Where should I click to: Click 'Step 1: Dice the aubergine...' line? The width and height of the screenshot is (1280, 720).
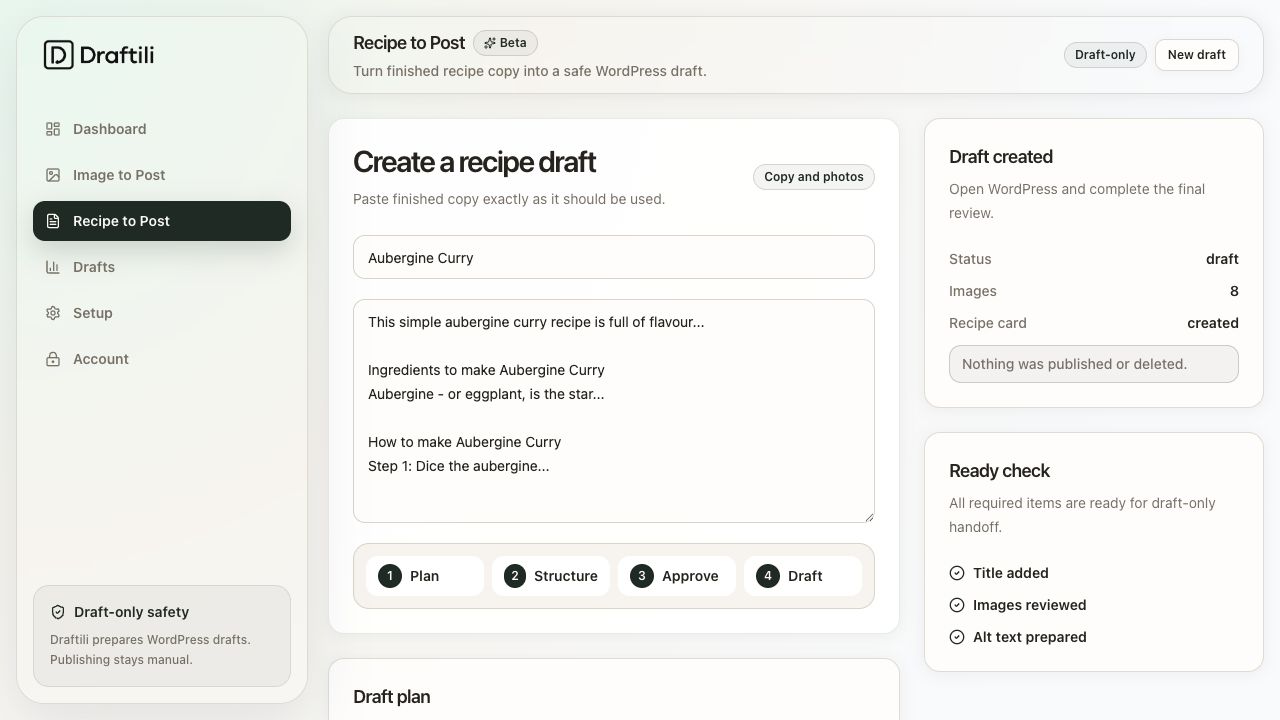(458, 466)
